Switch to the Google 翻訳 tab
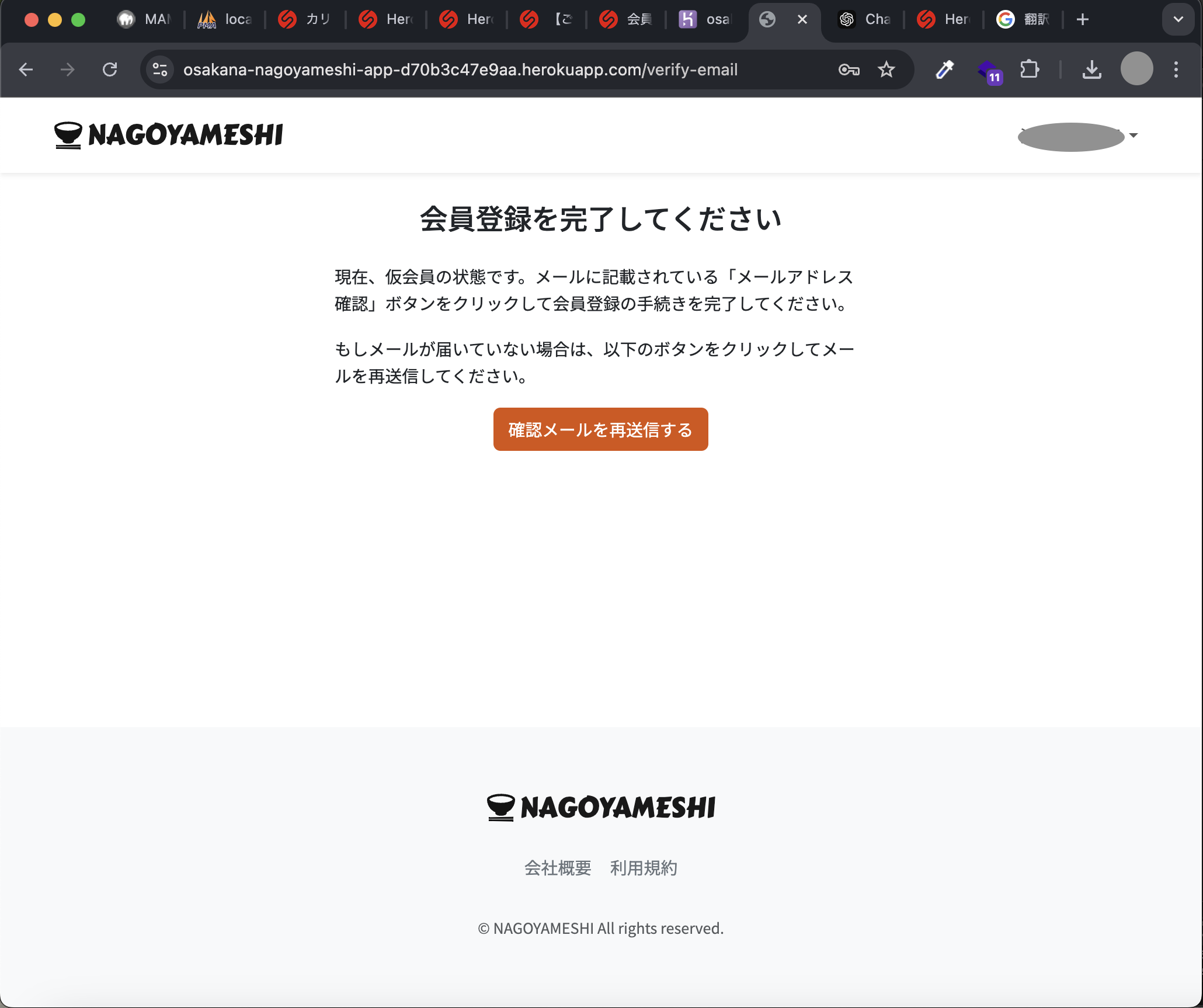Screen dimensions: 1203x1008 (x=1023, y=19)
